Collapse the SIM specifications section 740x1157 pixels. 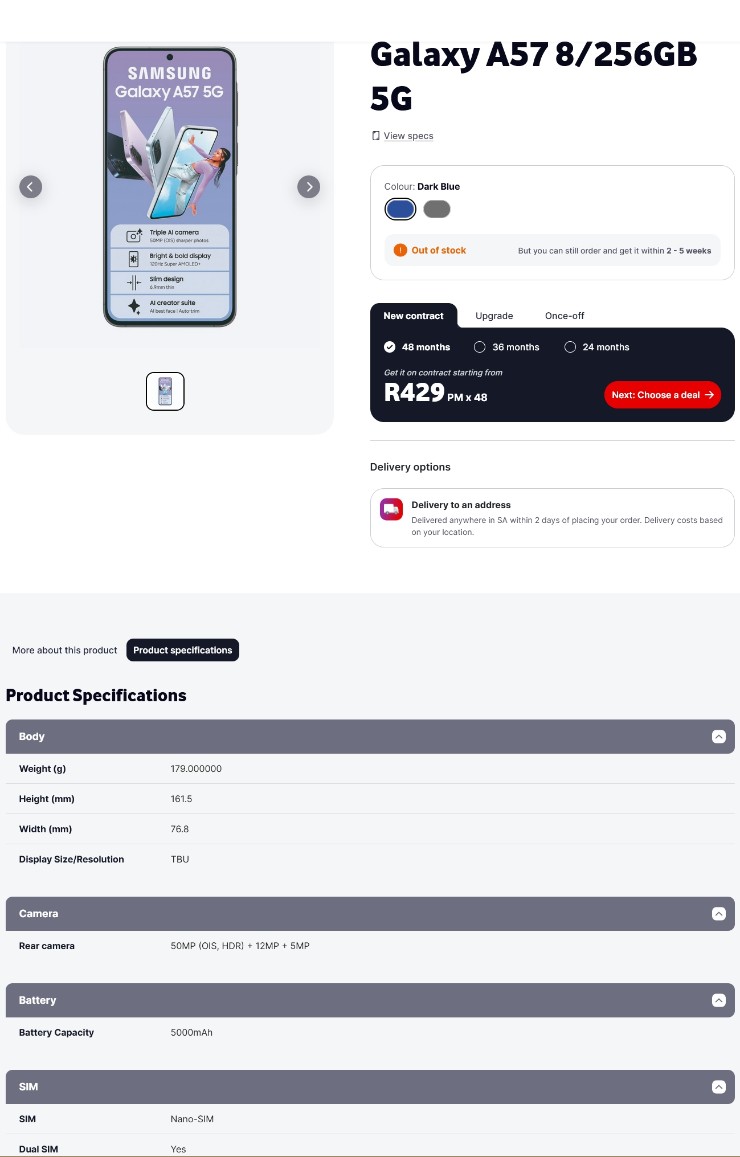(x=719, y=1086)
